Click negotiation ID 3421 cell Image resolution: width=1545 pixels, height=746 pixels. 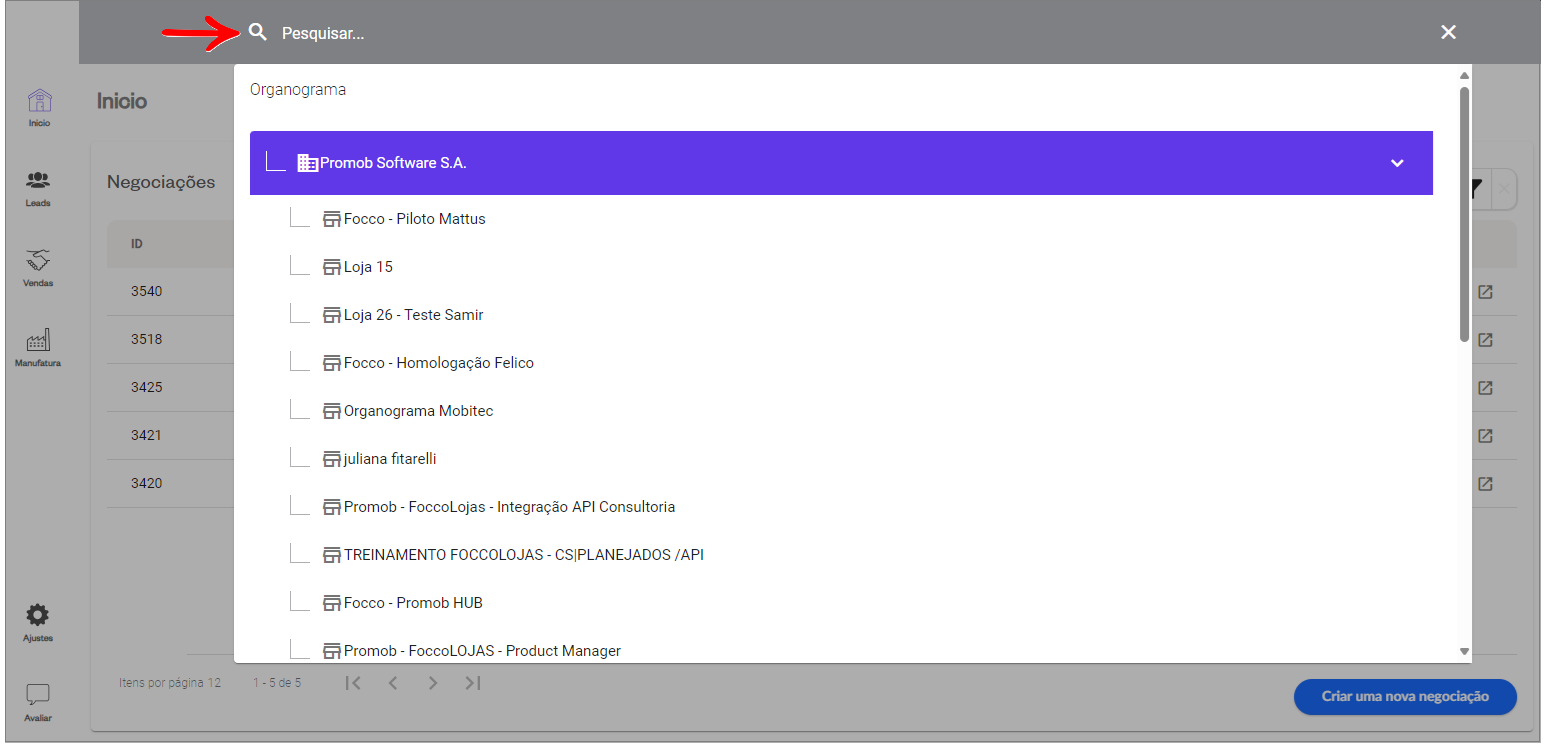point(146,435)
